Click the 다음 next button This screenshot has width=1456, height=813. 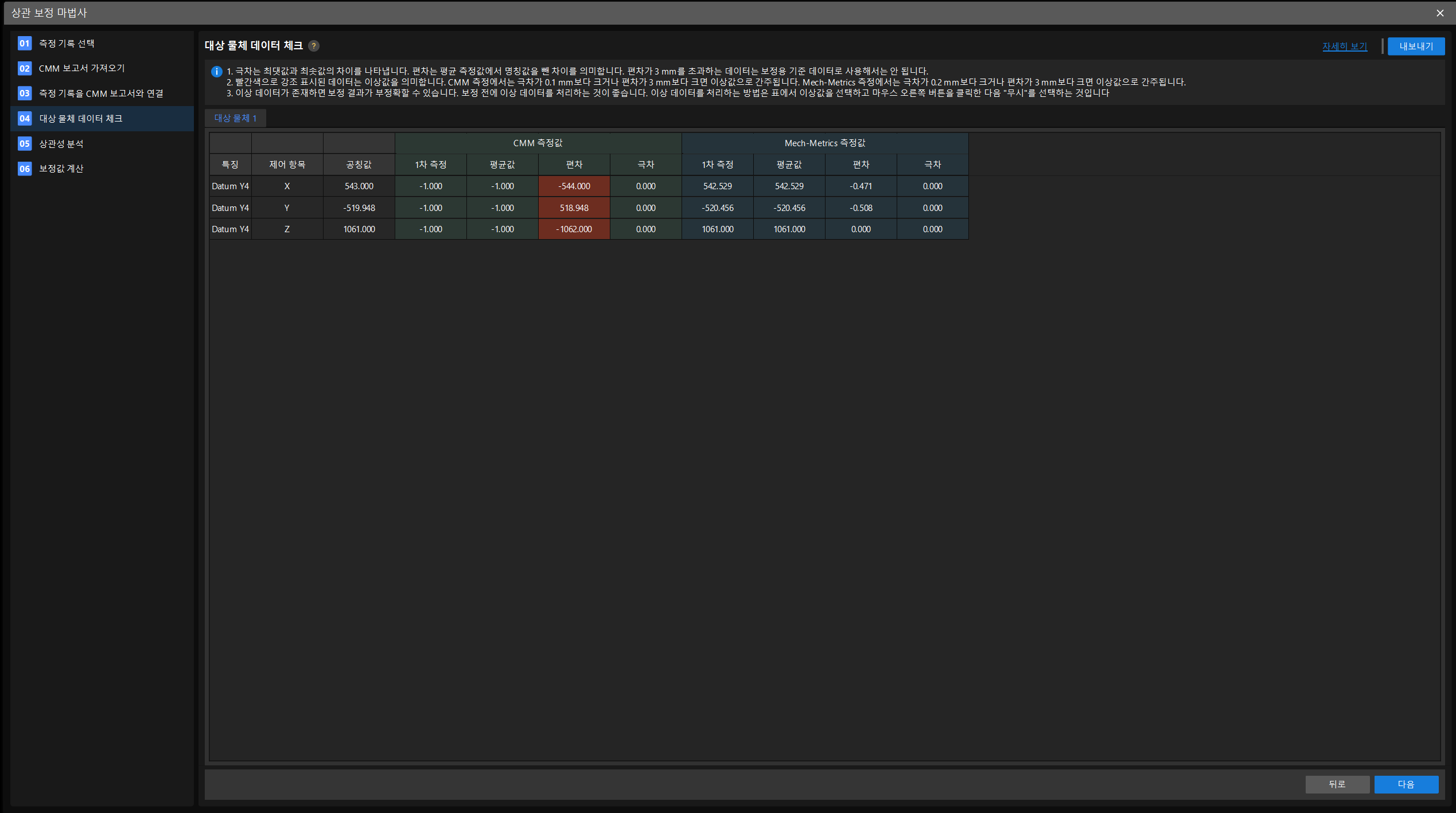click(x=1406, y=784)
